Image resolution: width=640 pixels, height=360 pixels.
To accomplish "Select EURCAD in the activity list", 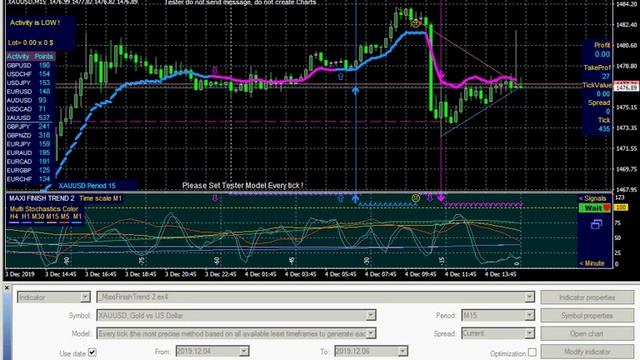I will (x=19, y=162).
